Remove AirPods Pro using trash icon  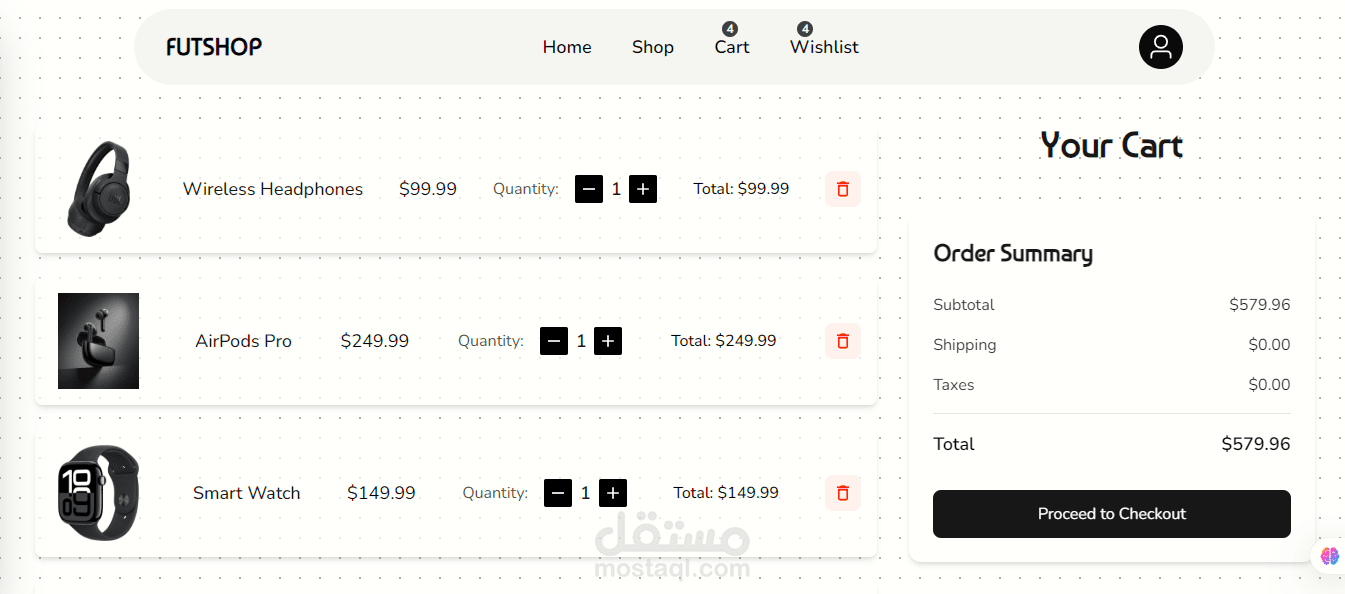pos(843,341)
